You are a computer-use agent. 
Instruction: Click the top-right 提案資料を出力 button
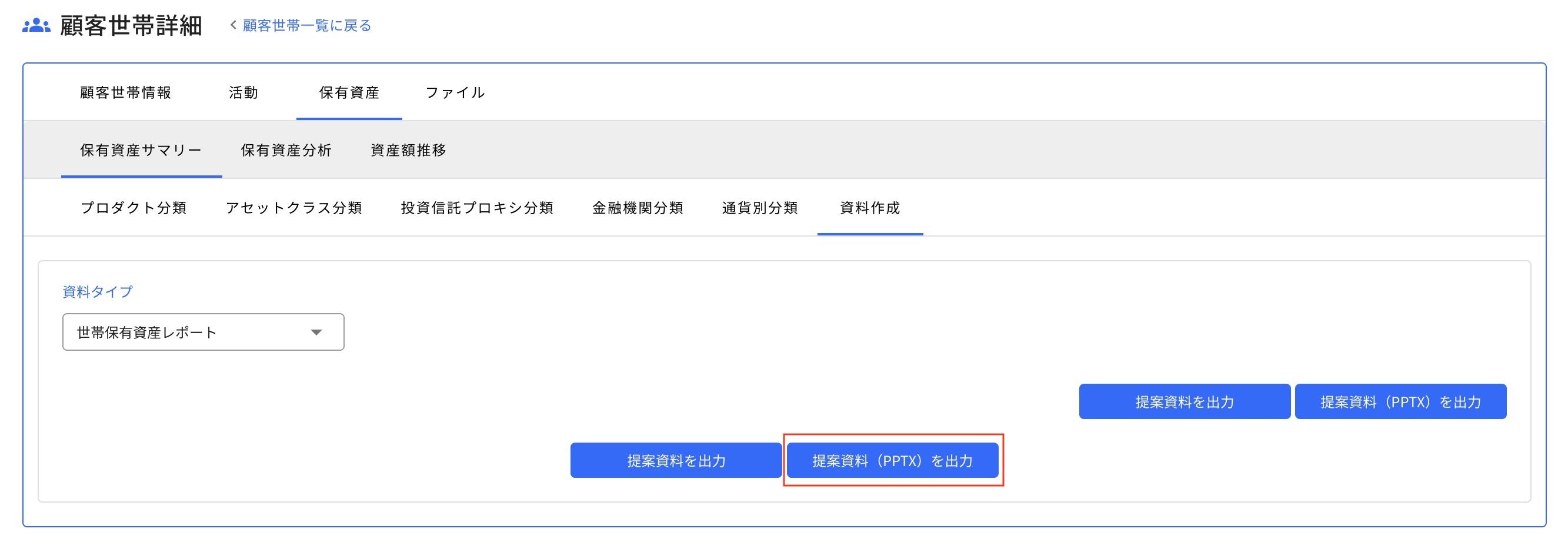click(x=1183, y=401)
